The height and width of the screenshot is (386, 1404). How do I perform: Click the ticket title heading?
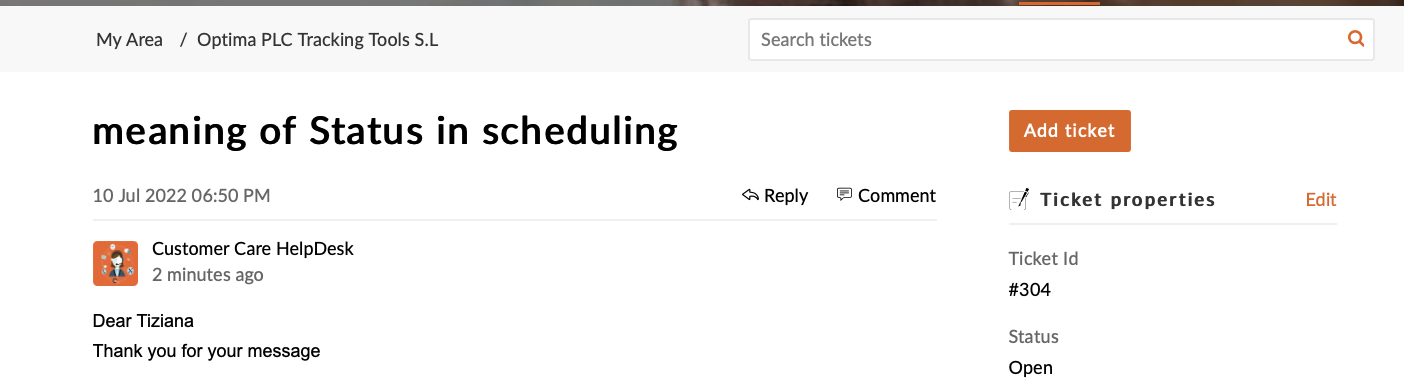(385, 130)
